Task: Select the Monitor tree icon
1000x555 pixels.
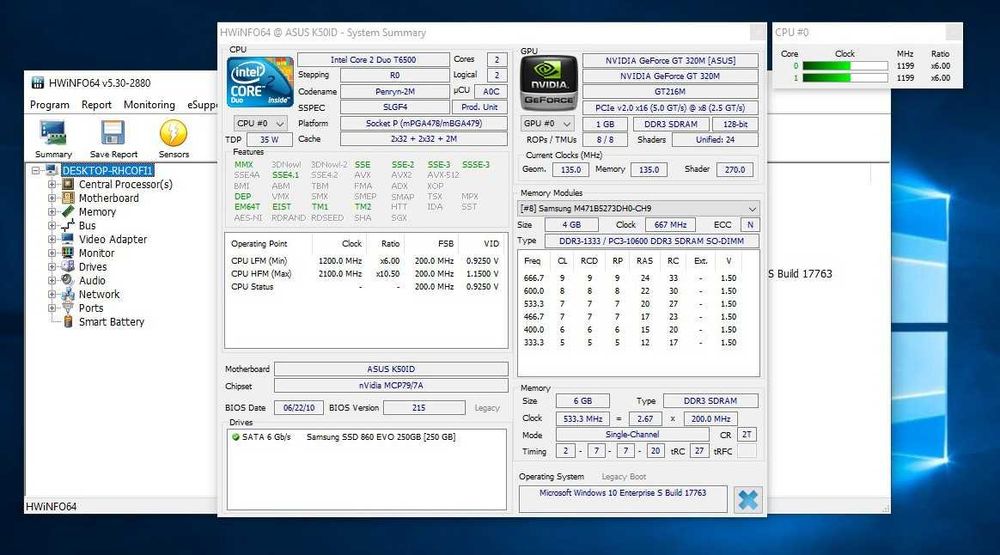Action: pyautogui.click(x=68, y=253)
